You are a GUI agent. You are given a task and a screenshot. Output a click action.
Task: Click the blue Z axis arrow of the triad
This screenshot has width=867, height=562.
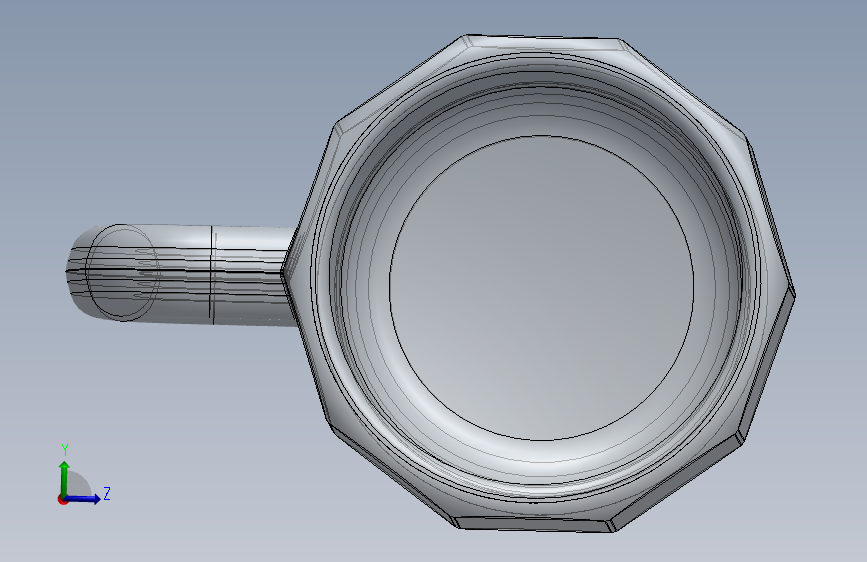pyautogui.click(x=83, y=499)
